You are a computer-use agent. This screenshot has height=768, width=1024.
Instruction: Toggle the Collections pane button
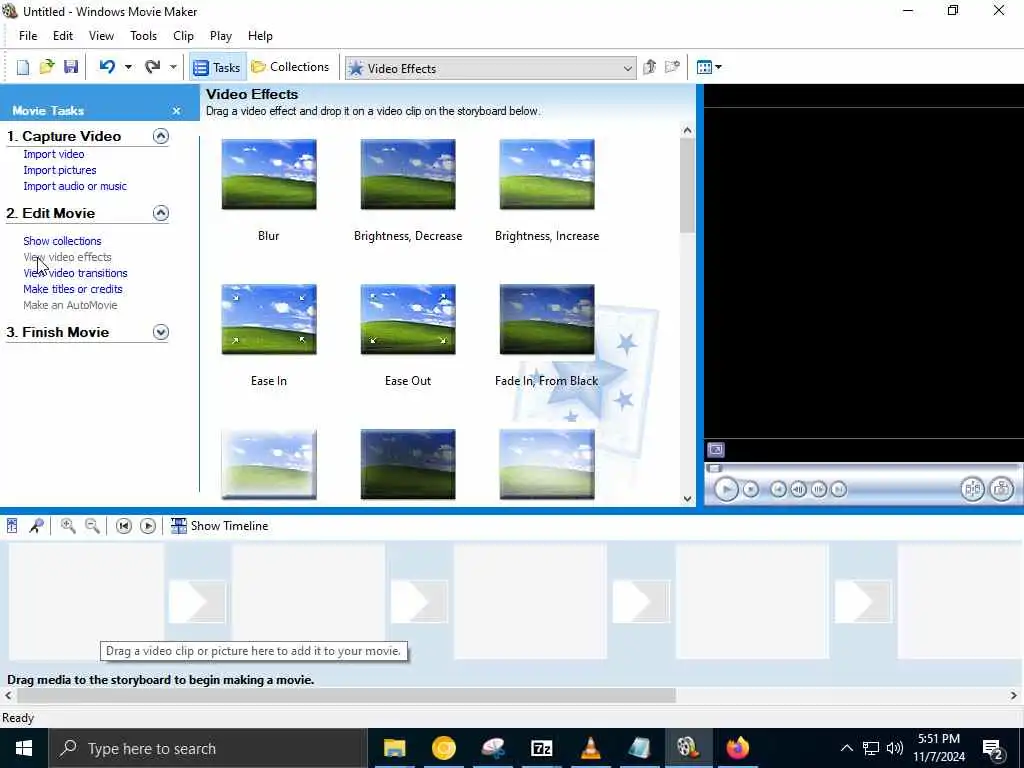pos(290,67)
